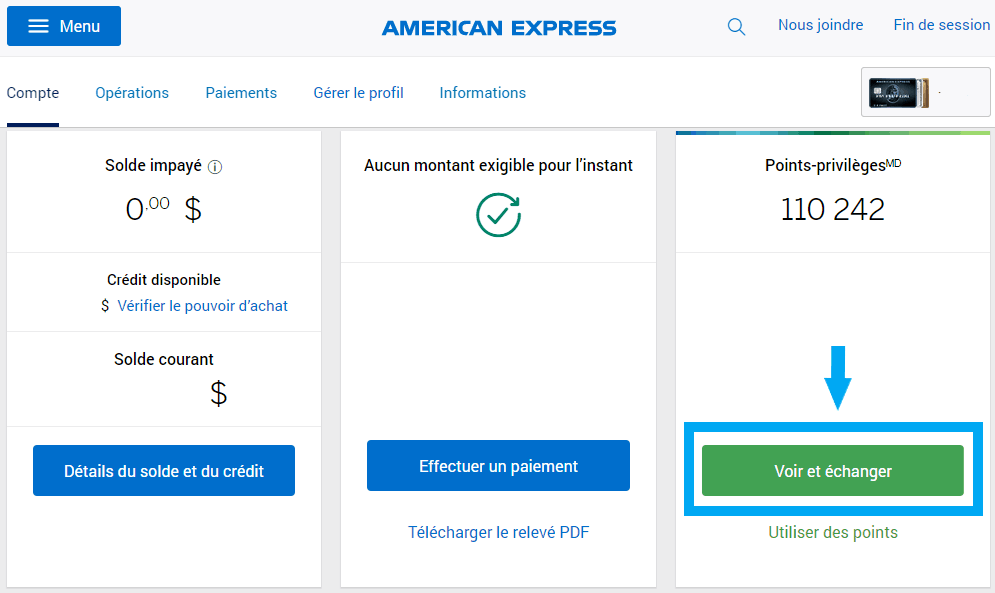Open the Informations tab
The height and width of the screenshot is (593, 995).
click(x=482, y=92)
